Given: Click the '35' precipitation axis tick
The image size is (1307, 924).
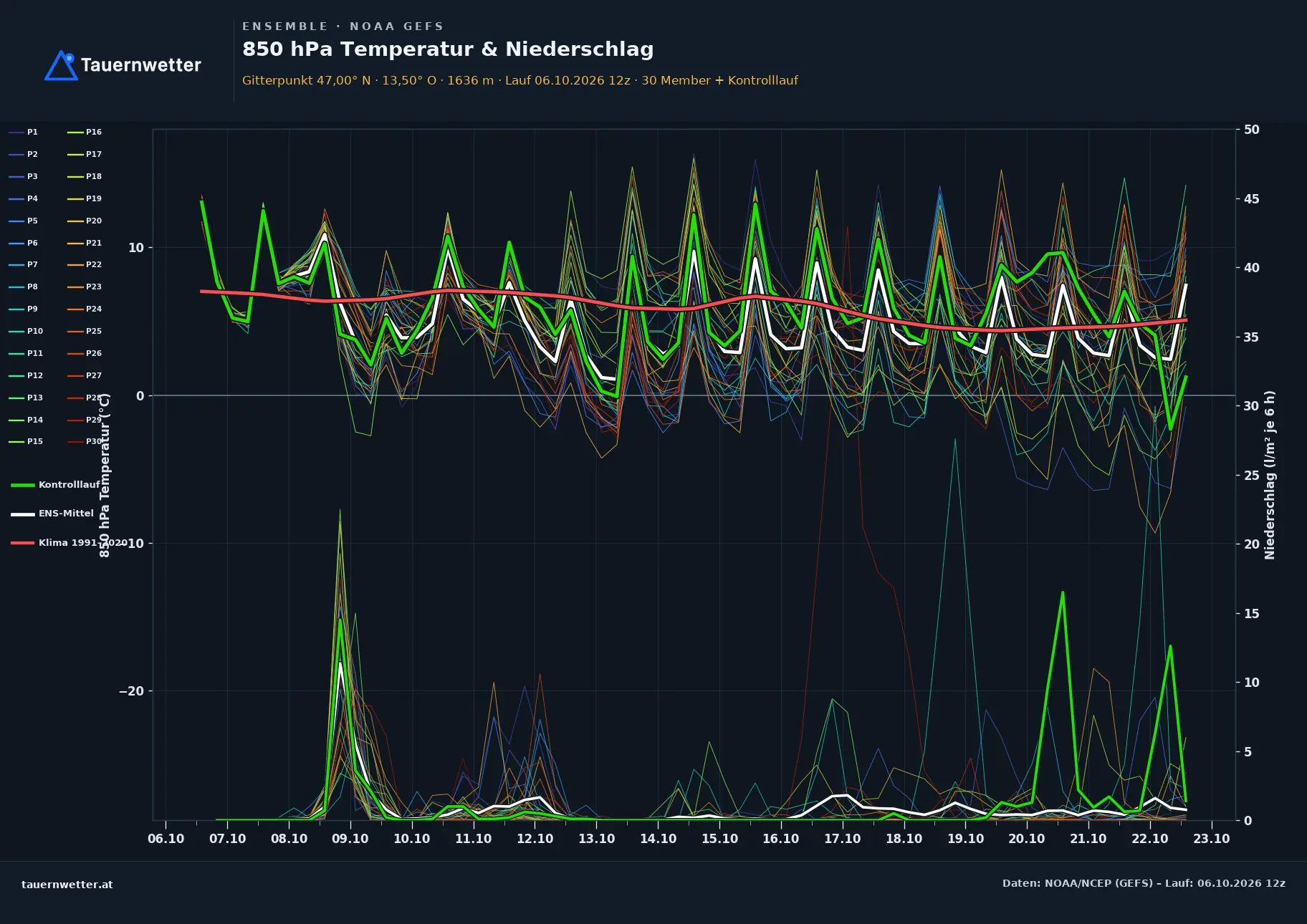Looking at the screenshot, I should (1252, 337).
